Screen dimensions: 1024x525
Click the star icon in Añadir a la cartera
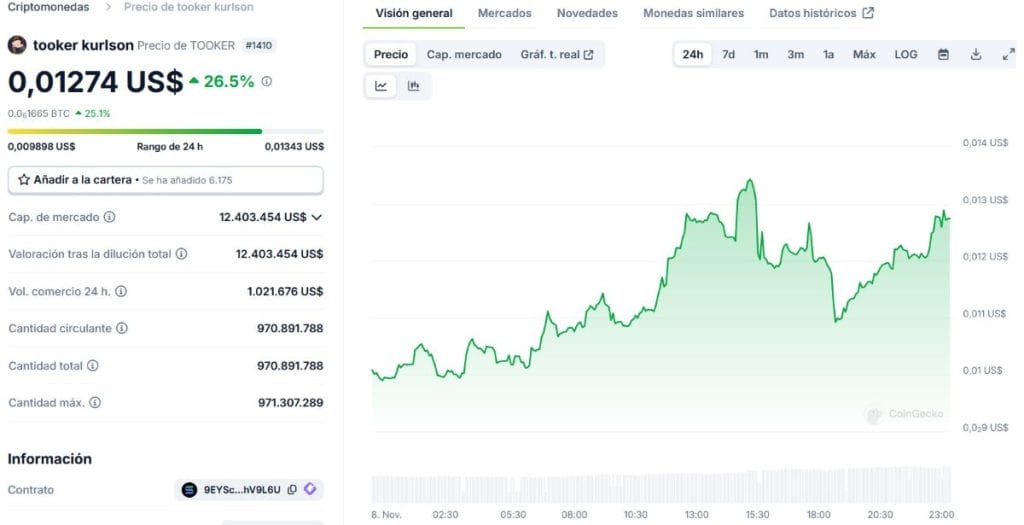point(24,180)
